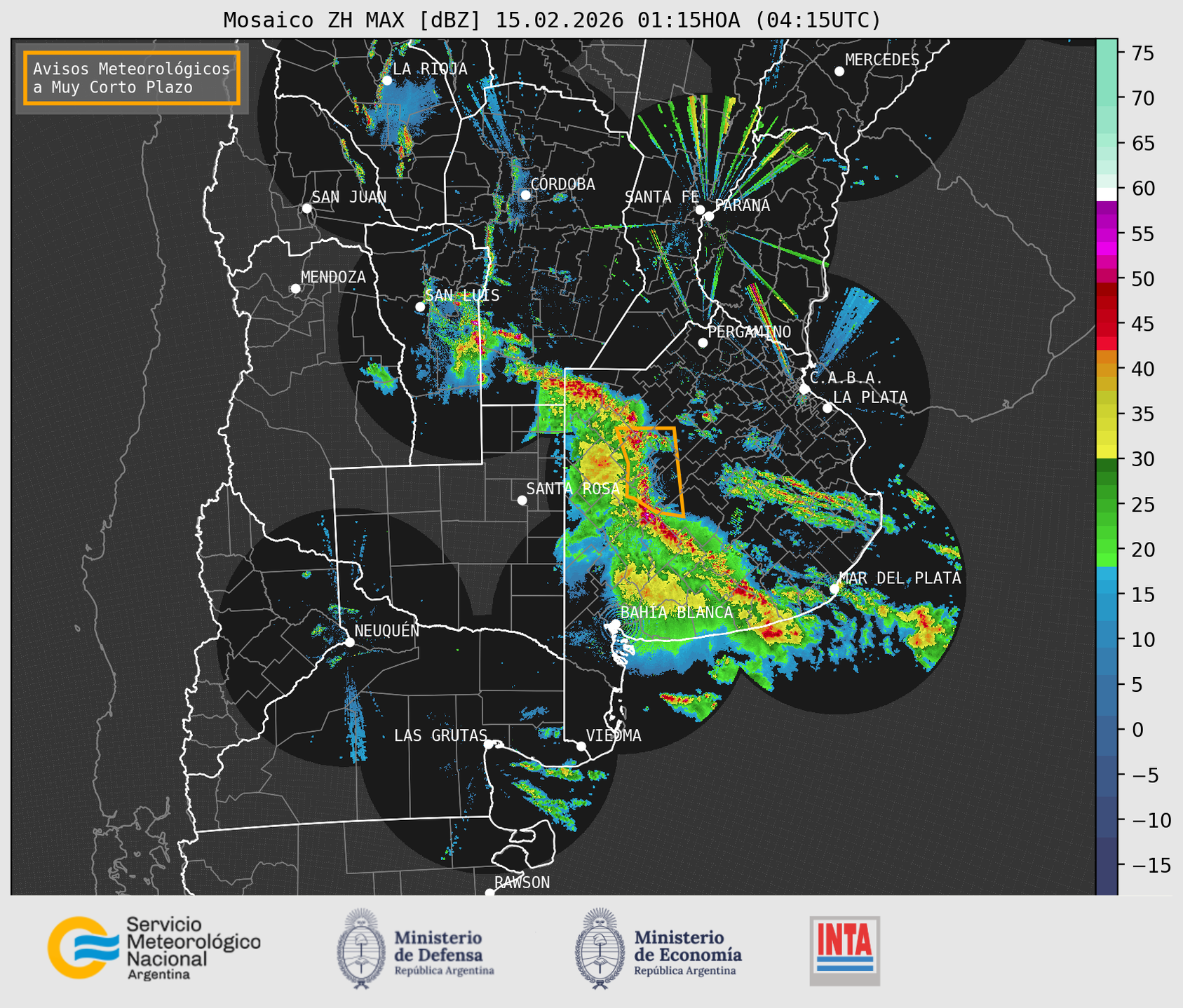Viewport: 1183px width, 1008px height.
Task: Click the Avisos Meteorológicos a Muy Corto Plazo legend box
Action: click(132, 78)
